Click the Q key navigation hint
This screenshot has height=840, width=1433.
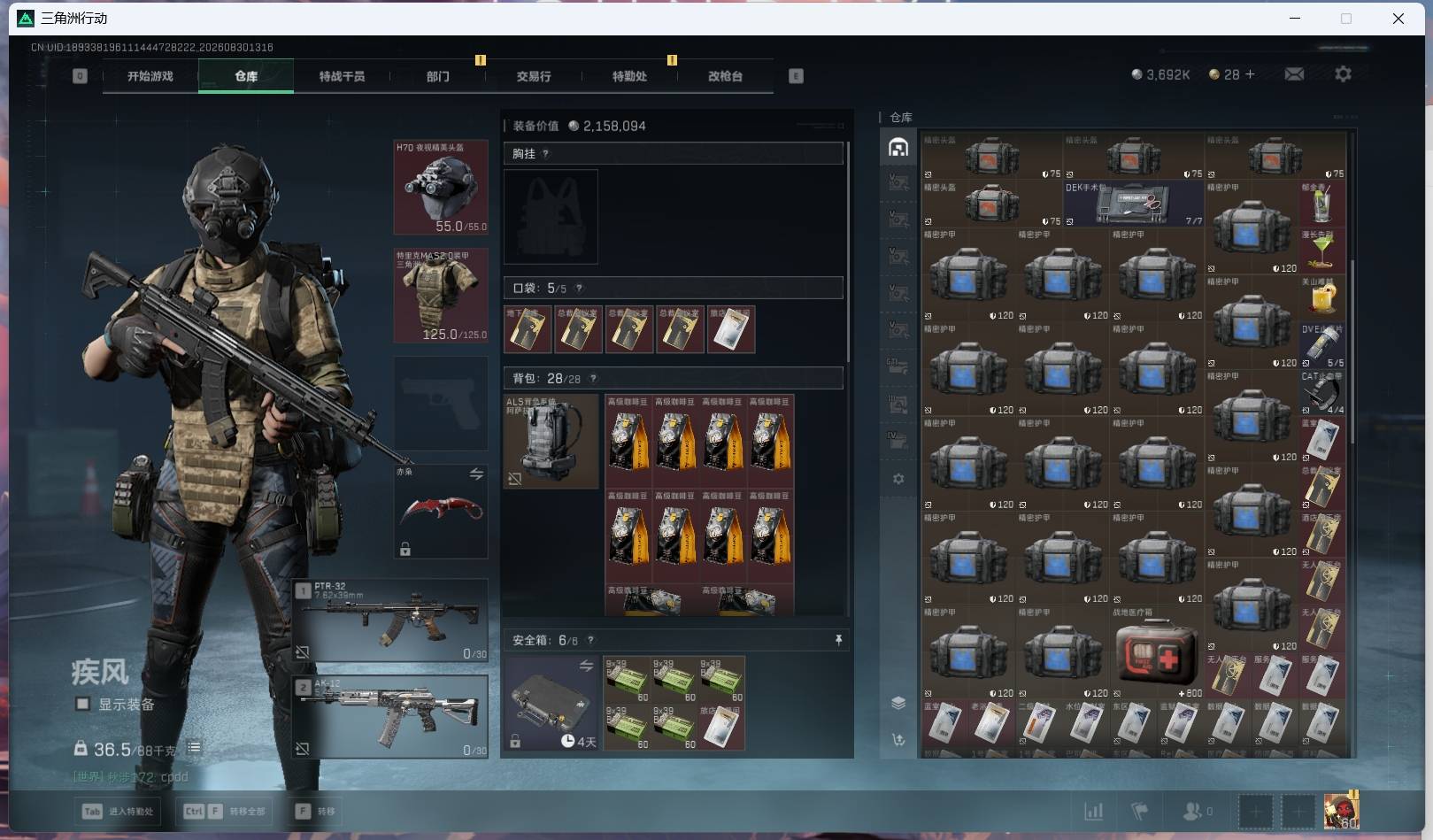point(80,76)
